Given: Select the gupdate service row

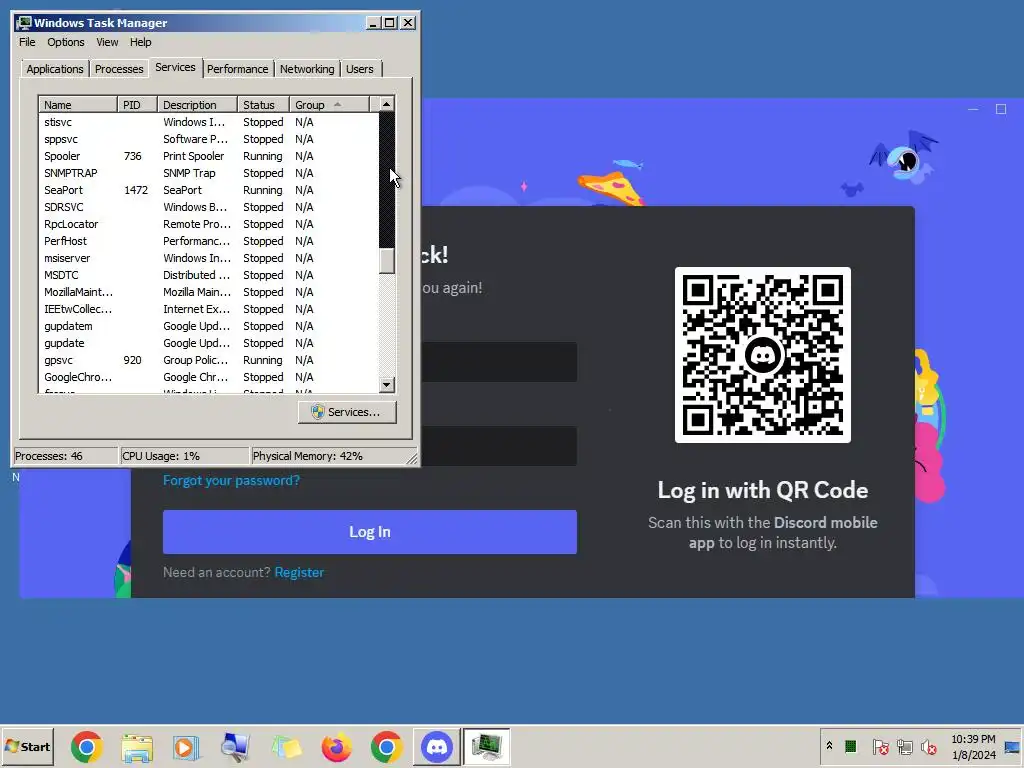Looking at the screenshot, I should (x=208, y=343).
